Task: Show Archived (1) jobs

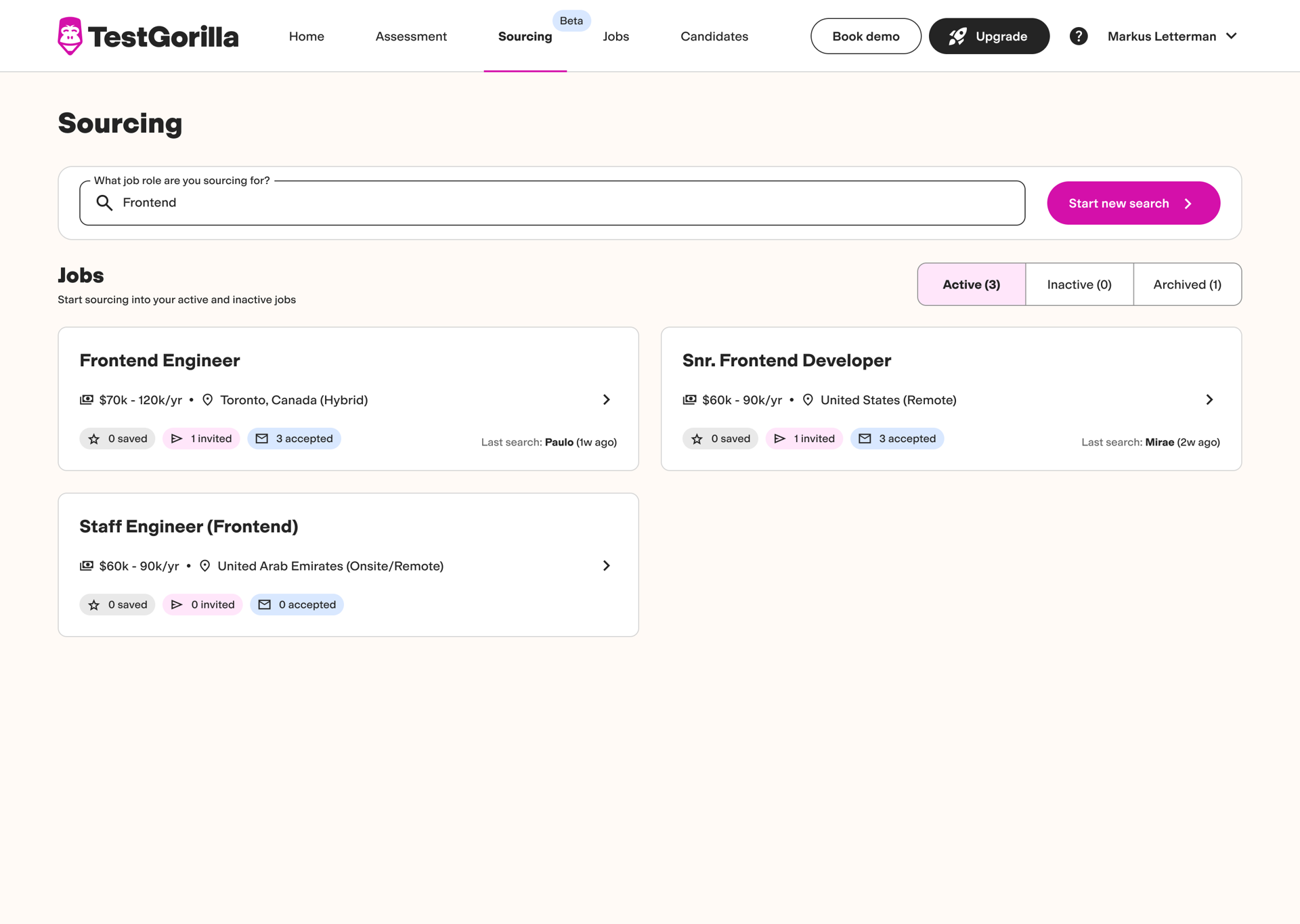Action: pos(1187,284)
